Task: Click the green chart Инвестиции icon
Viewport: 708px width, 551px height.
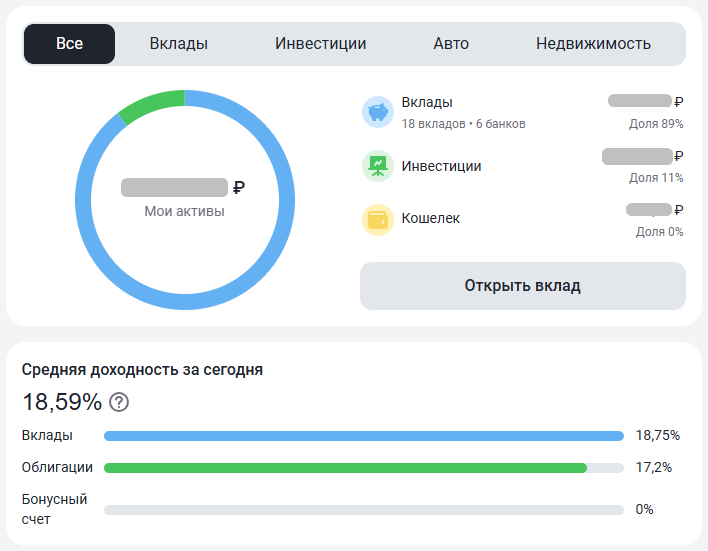Action: coord(378,166)
